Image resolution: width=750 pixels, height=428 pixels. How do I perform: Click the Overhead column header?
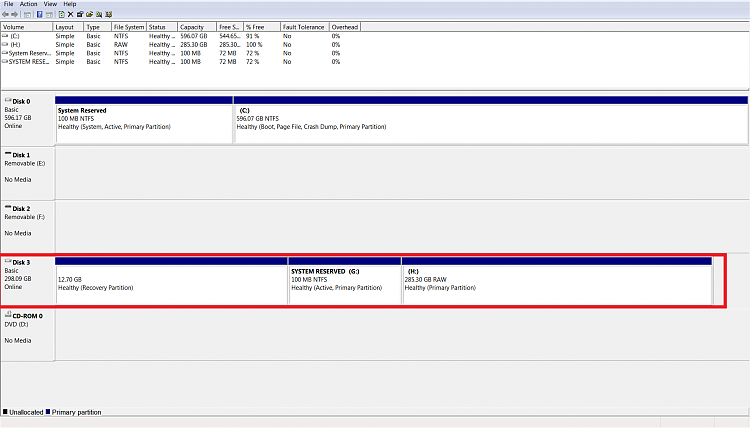tap(345, 27)
